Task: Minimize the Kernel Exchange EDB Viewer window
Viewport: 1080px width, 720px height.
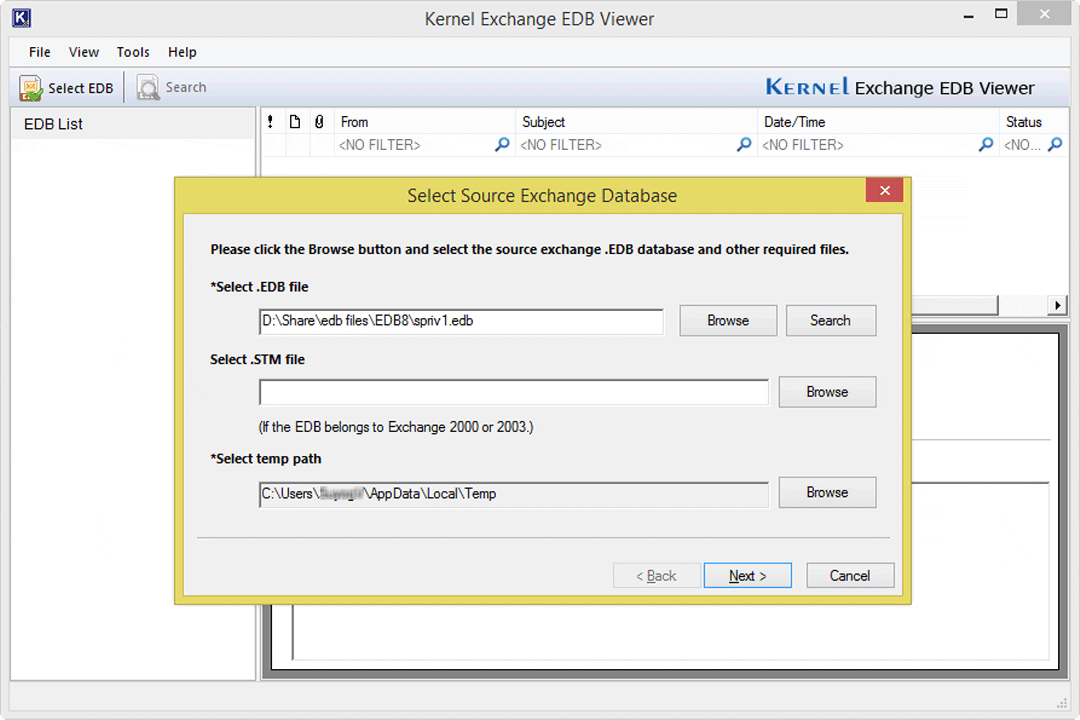Action: point(968,15)
